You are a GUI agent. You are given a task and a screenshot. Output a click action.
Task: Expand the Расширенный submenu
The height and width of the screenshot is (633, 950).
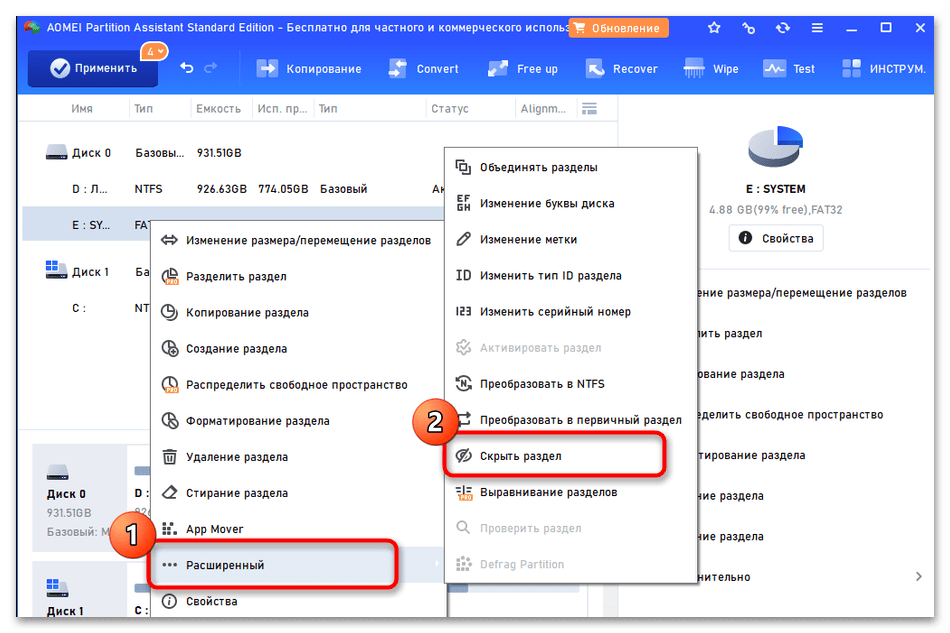pyautogui.click(x=298, y=565)
